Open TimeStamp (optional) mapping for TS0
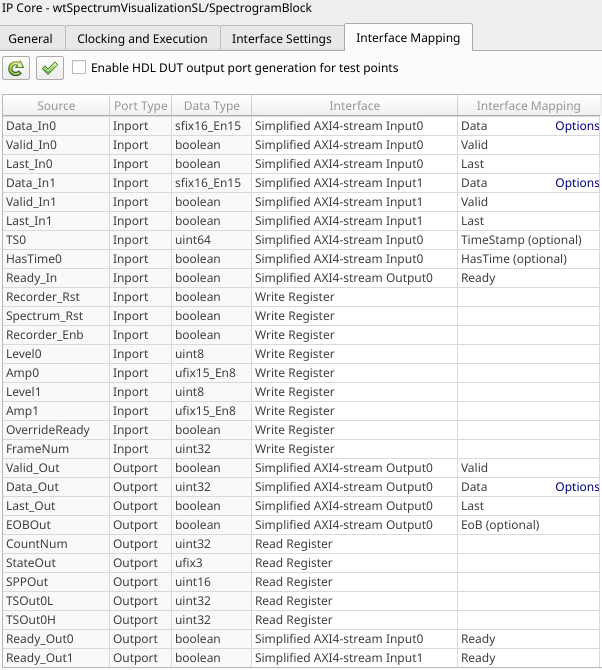The height and width of the screenshot is (670, 602). point(529,240)
